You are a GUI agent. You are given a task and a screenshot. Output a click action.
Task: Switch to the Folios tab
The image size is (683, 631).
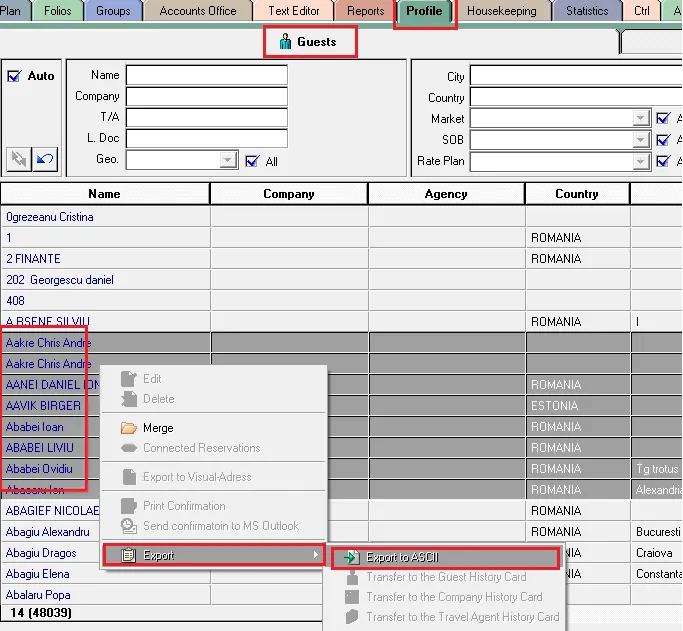(57, 10)
